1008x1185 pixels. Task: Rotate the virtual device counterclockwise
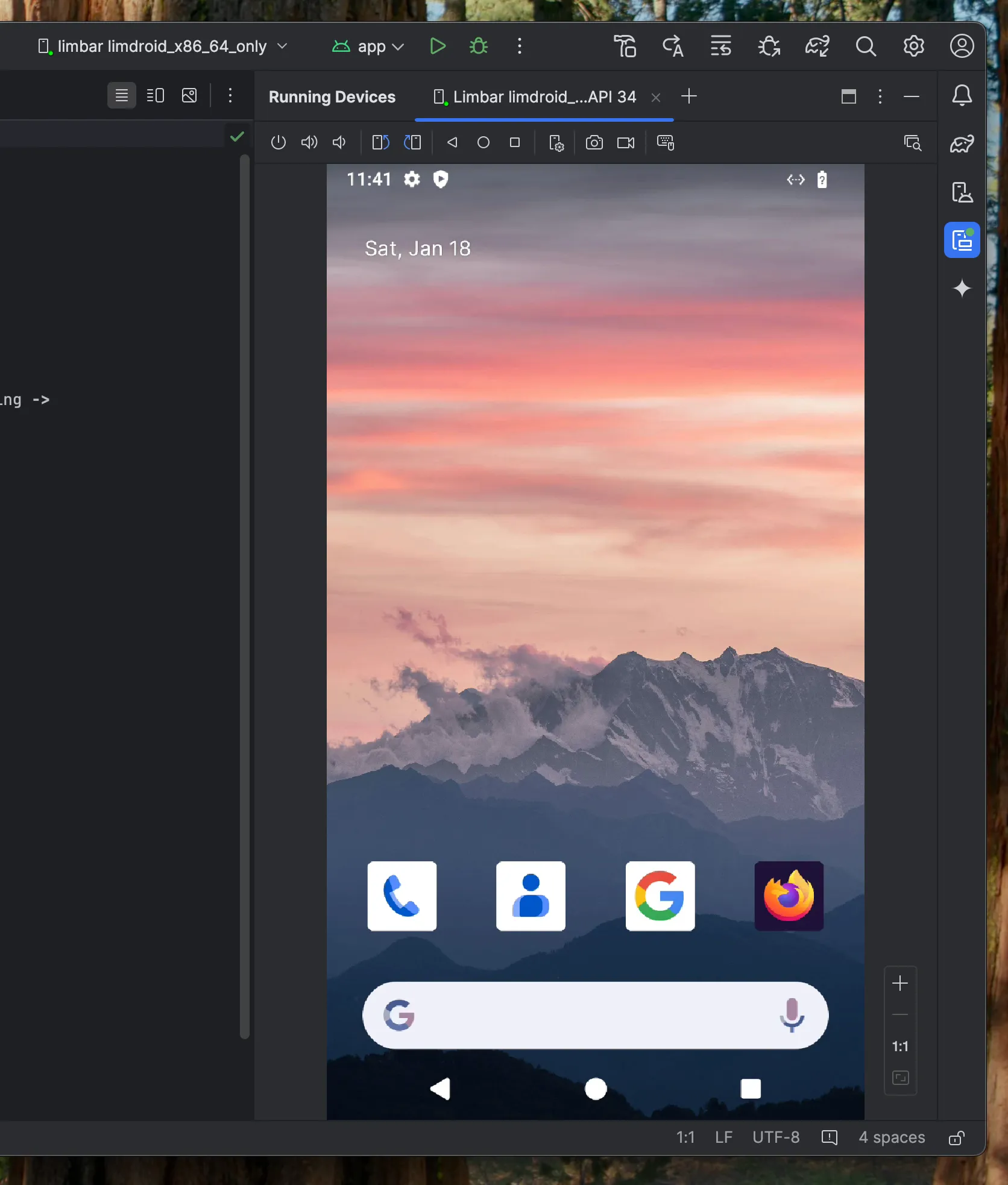(x=380, y=143)
